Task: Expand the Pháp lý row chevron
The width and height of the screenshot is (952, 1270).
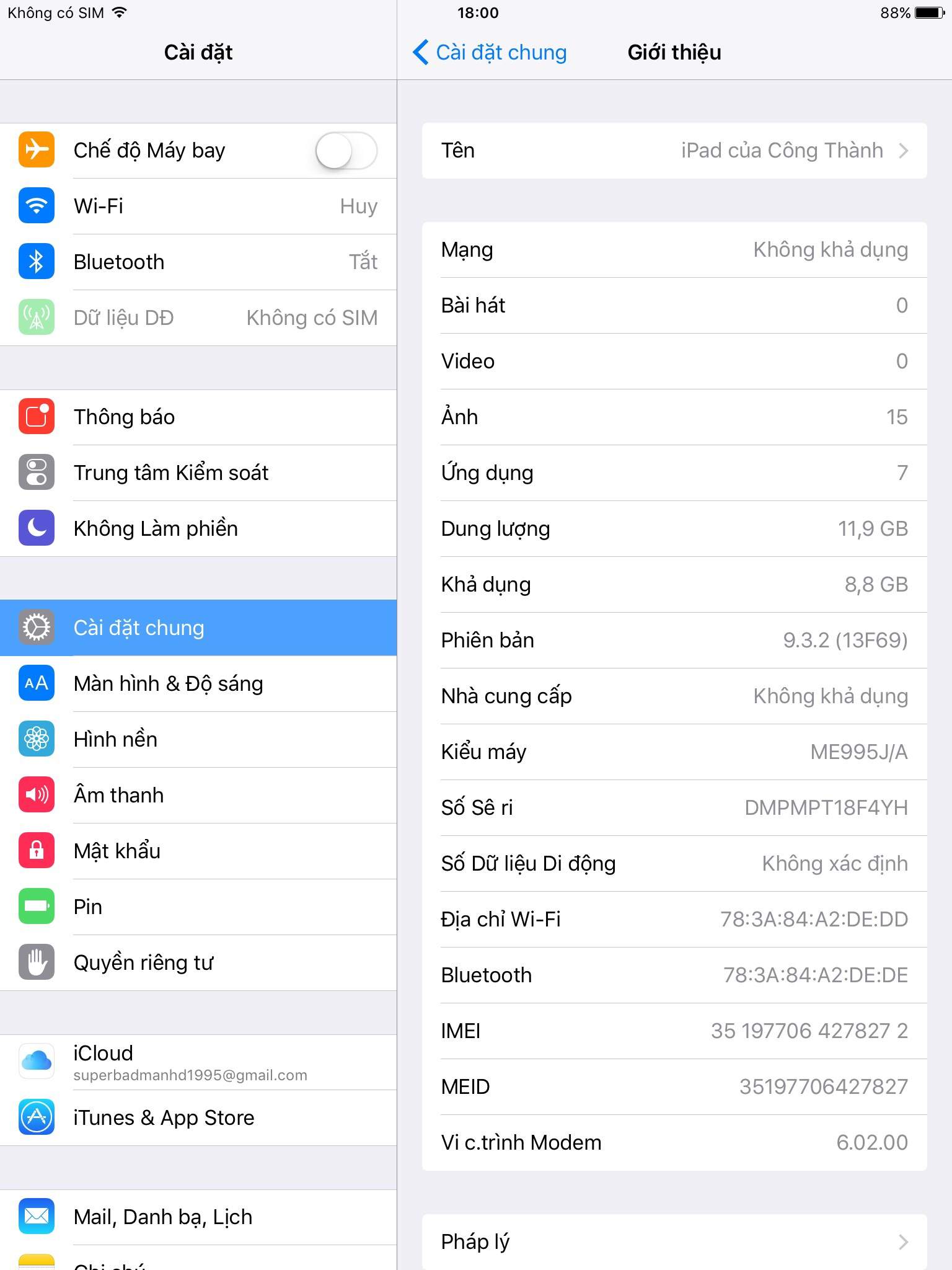Action: (x=904, y=1241)
